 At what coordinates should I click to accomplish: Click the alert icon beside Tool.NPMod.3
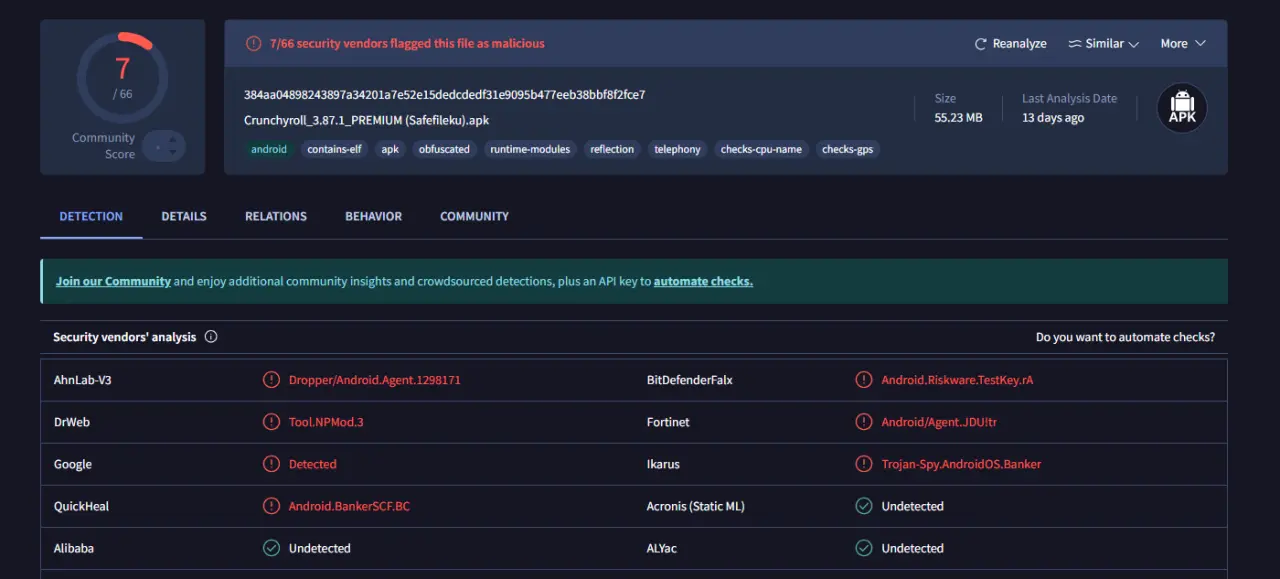pos(271,422)
